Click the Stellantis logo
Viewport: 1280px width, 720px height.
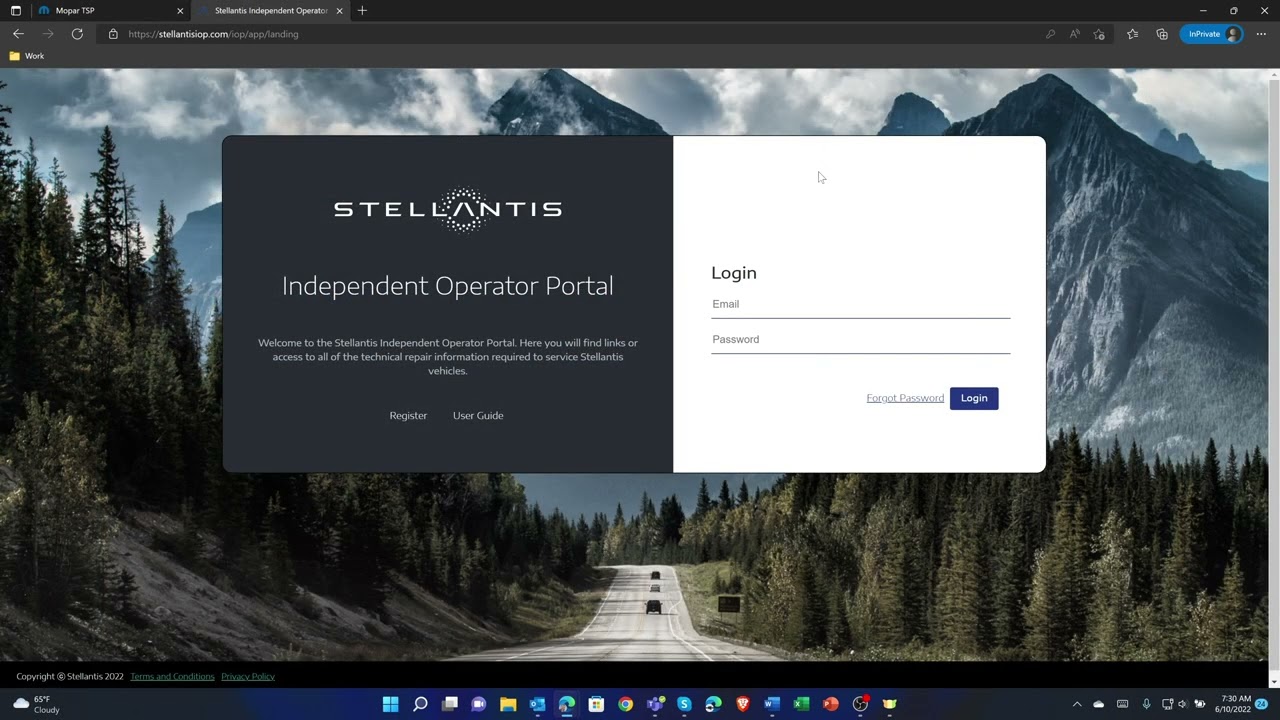coord(447,209)
